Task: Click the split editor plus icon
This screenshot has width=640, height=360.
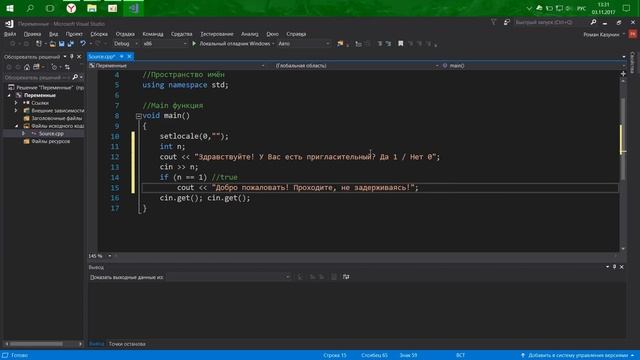Action: 623,74
